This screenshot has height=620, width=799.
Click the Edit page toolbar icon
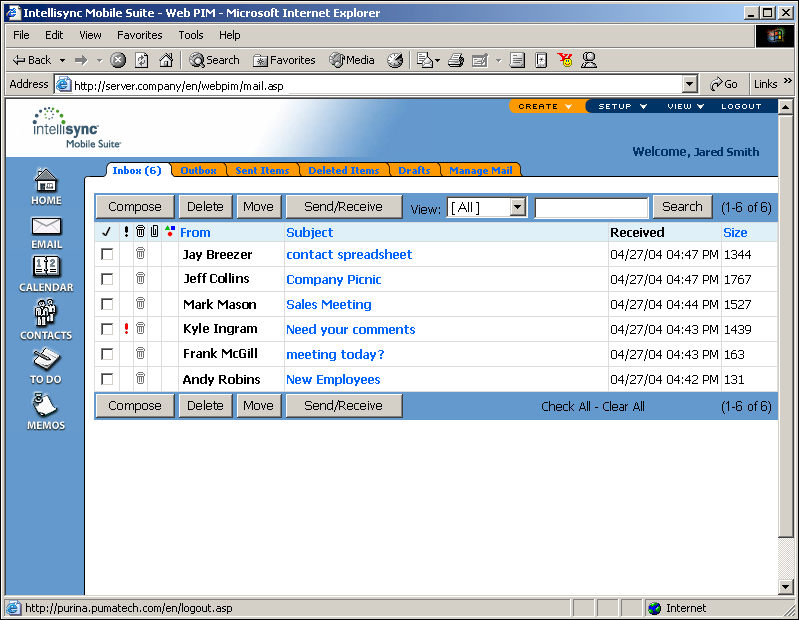(x=480, y=61)
